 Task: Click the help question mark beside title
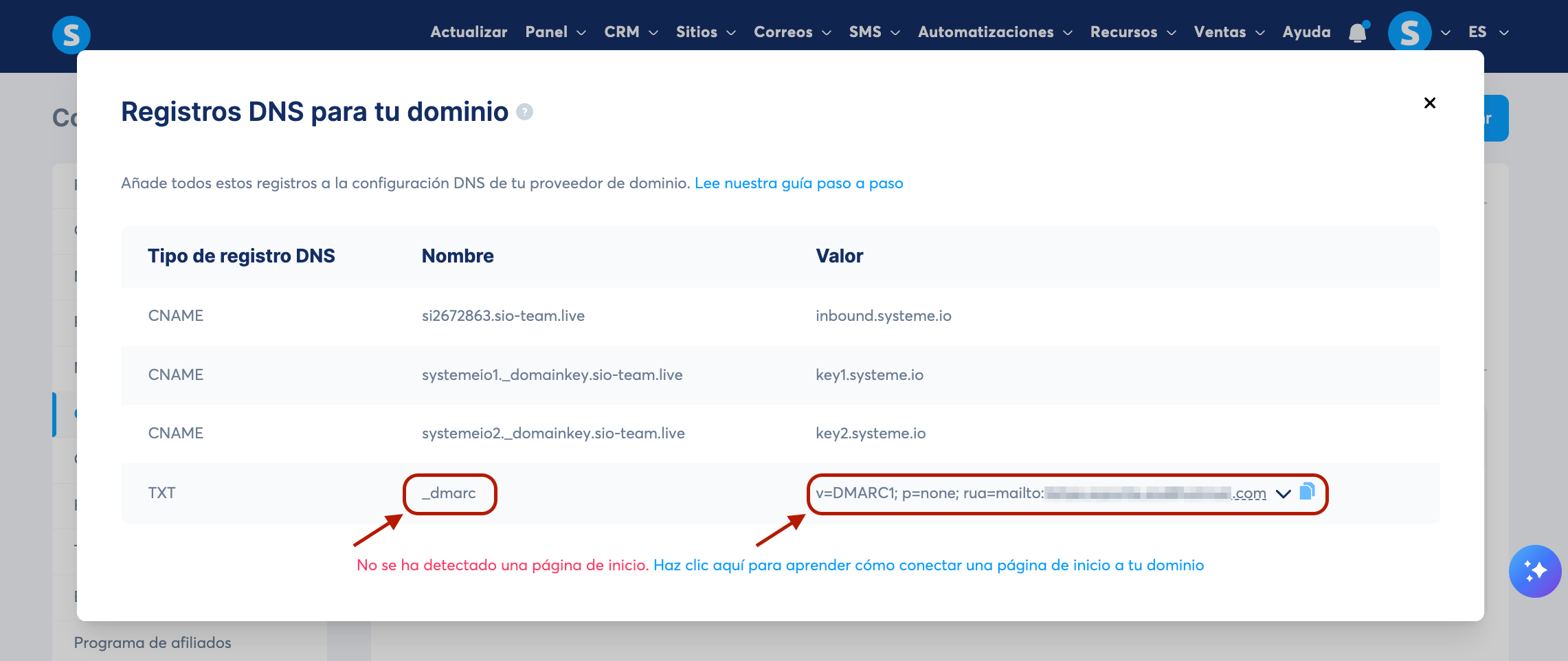tap(524, 111)
